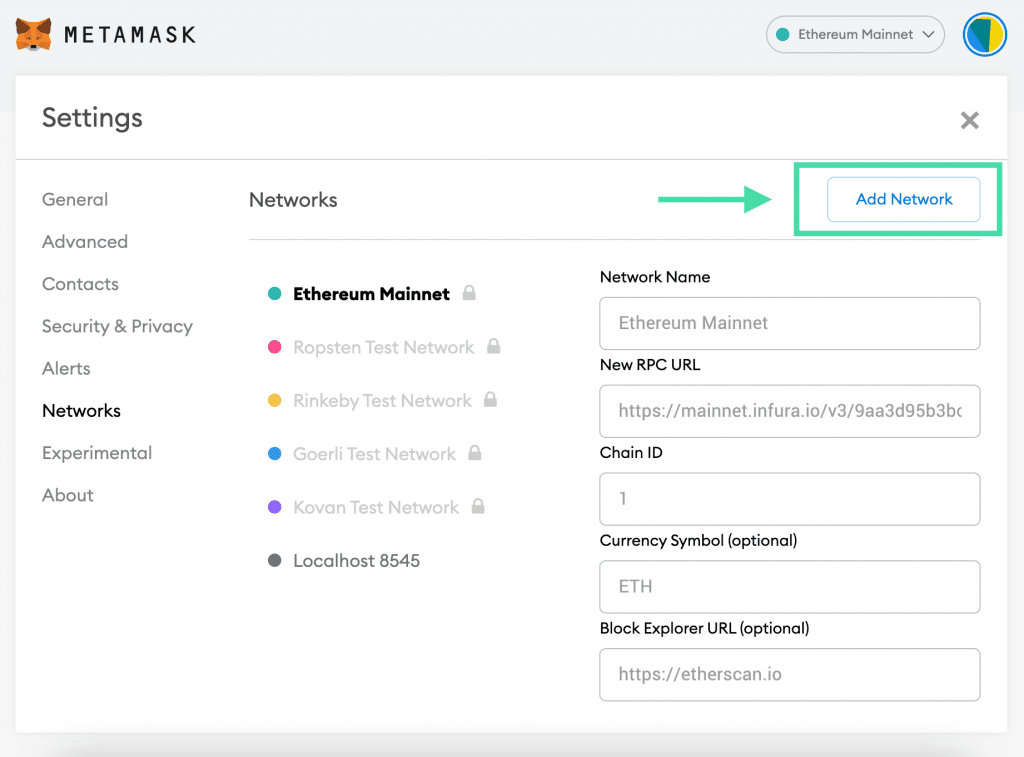The height and width of the screenshot is (757, 1024).
Task: Open the Alerts settings tab
Action: tap(66, 368)
